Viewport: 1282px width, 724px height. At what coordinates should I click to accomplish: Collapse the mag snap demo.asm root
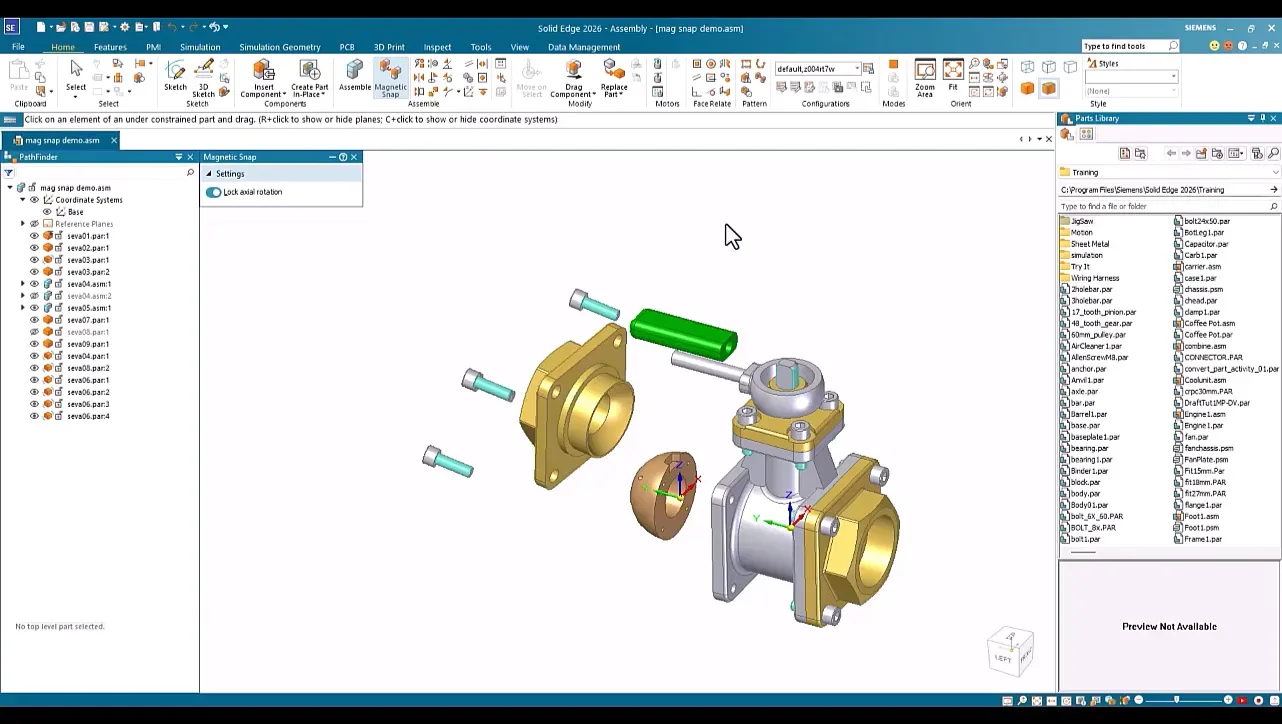[x=10, y=188]
